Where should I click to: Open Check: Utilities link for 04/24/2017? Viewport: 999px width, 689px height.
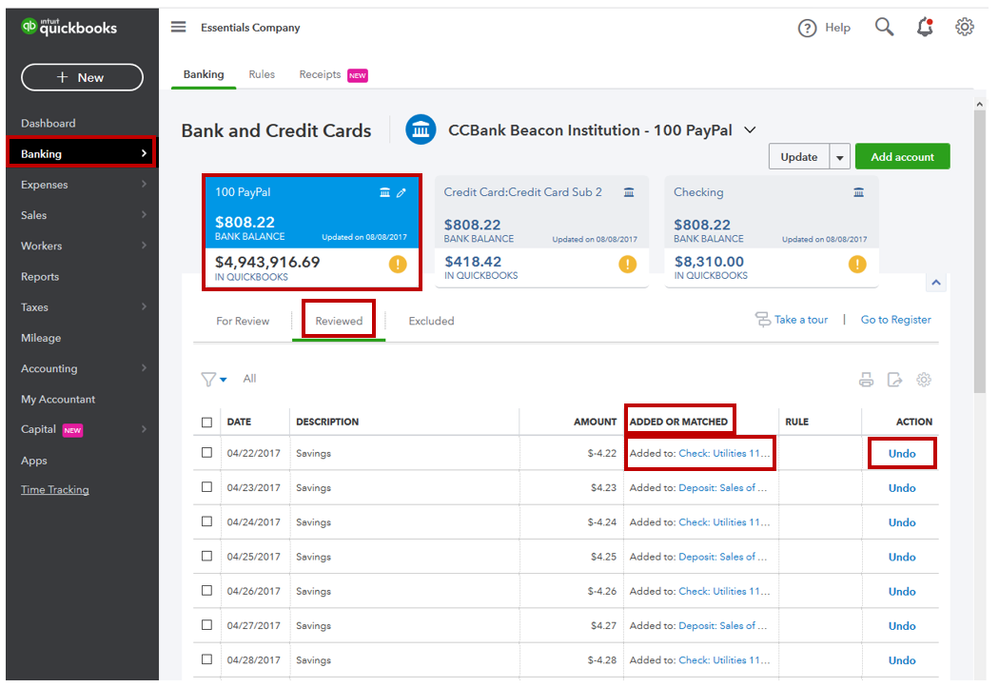[x=724, y=522]
